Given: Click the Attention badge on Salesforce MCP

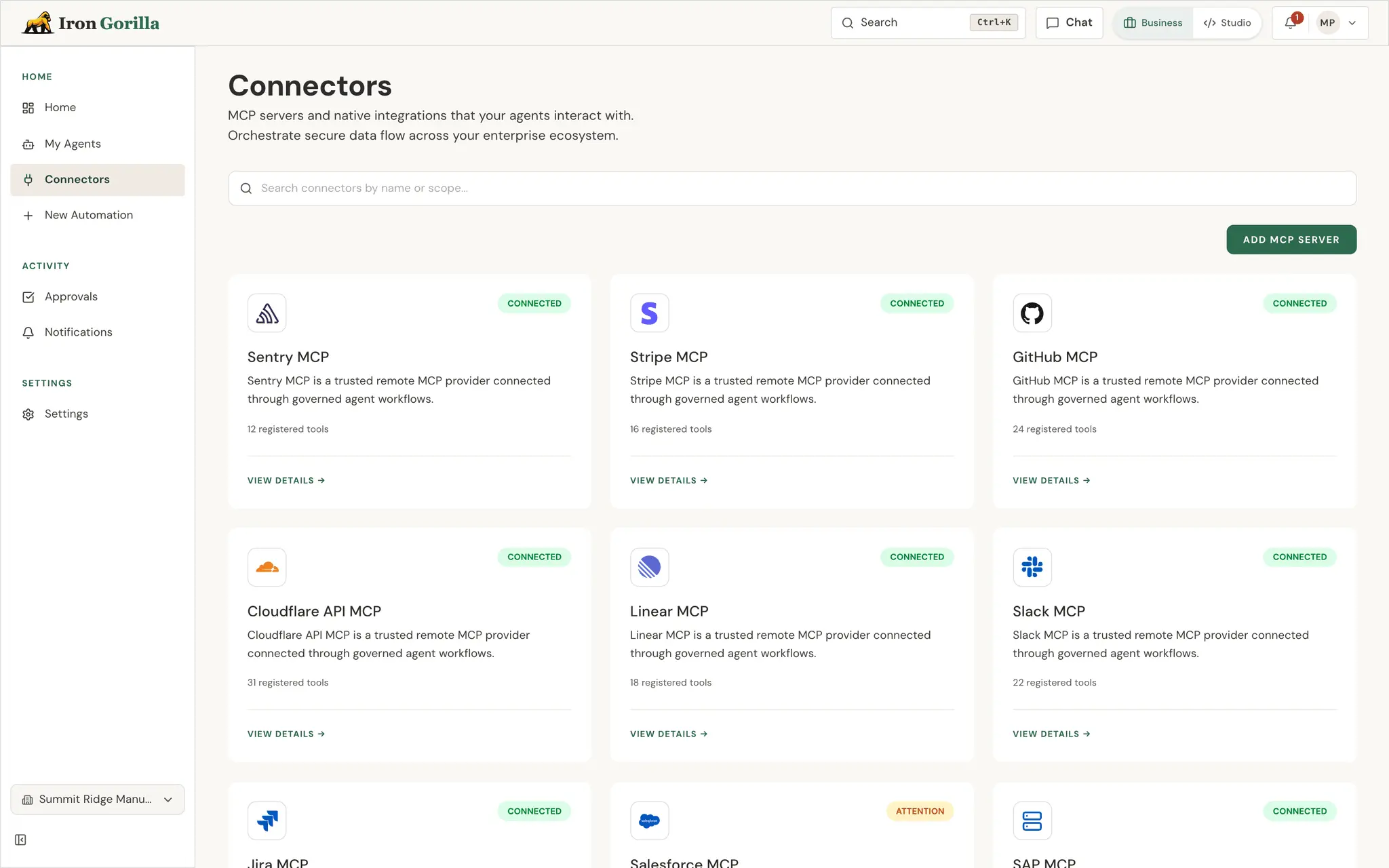Looking at the screenshot, I should (x=920, y=811).
